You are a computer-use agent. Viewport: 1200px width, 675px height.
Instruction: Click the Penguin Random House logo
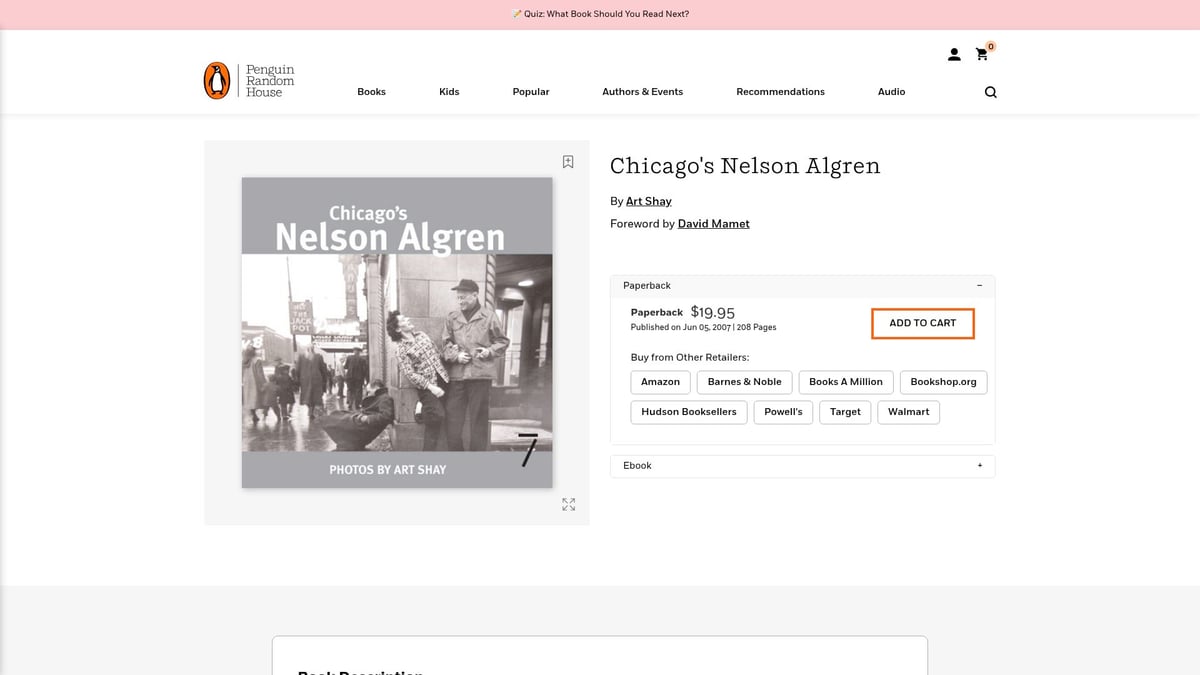pos(249,81)
